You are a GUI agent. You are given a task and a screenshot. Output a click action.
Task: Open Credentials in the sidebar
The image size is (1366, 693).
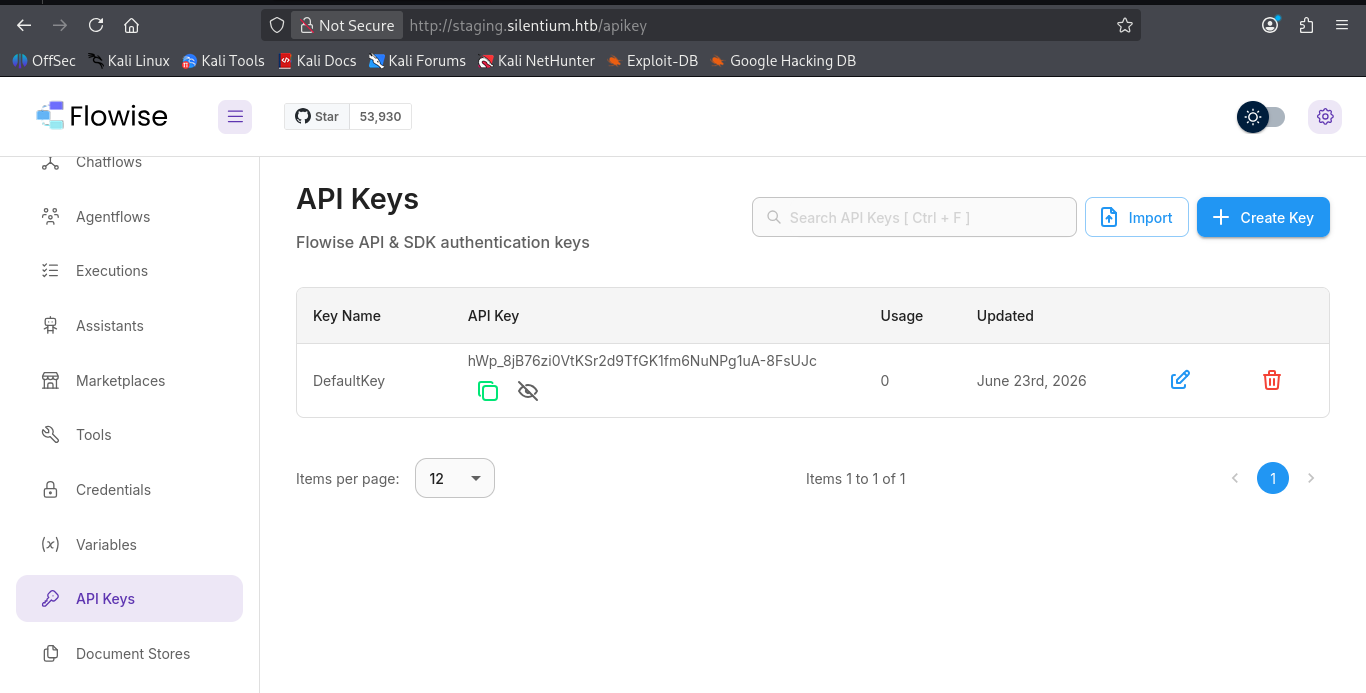[129, 490]
